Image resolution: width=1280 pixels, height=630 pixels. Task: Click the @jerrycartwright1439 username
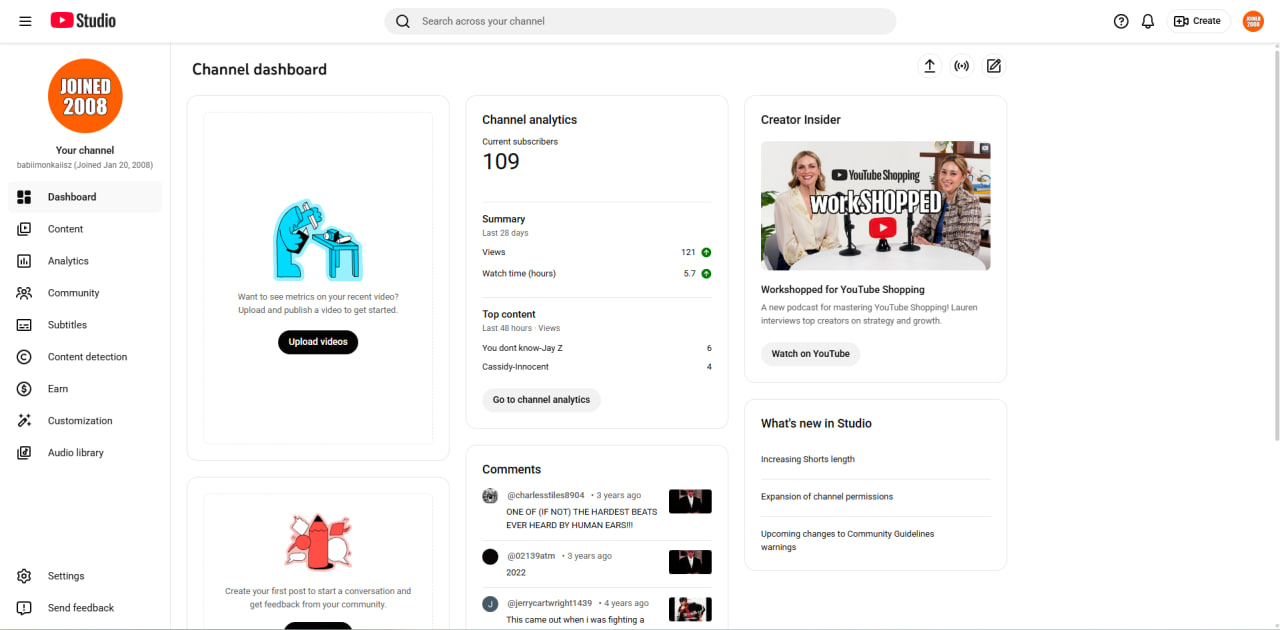pos(549,604)
